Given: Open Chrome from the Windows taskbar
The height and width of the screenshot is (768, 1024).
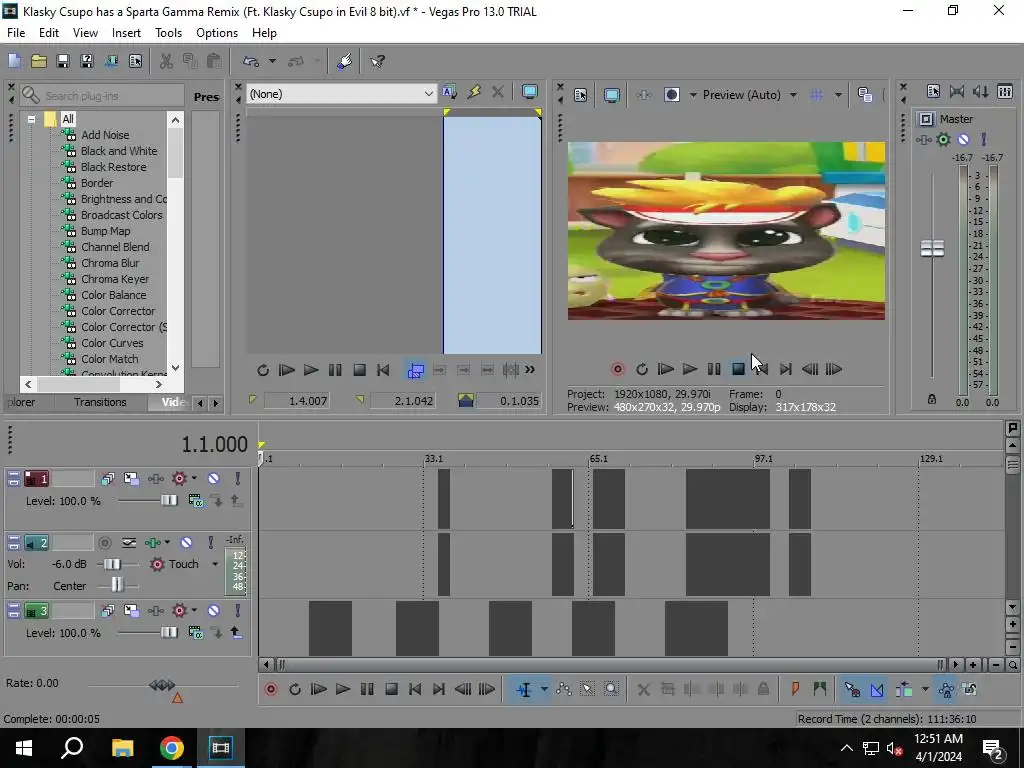Looking at the screenshot, I should point(172,748).
